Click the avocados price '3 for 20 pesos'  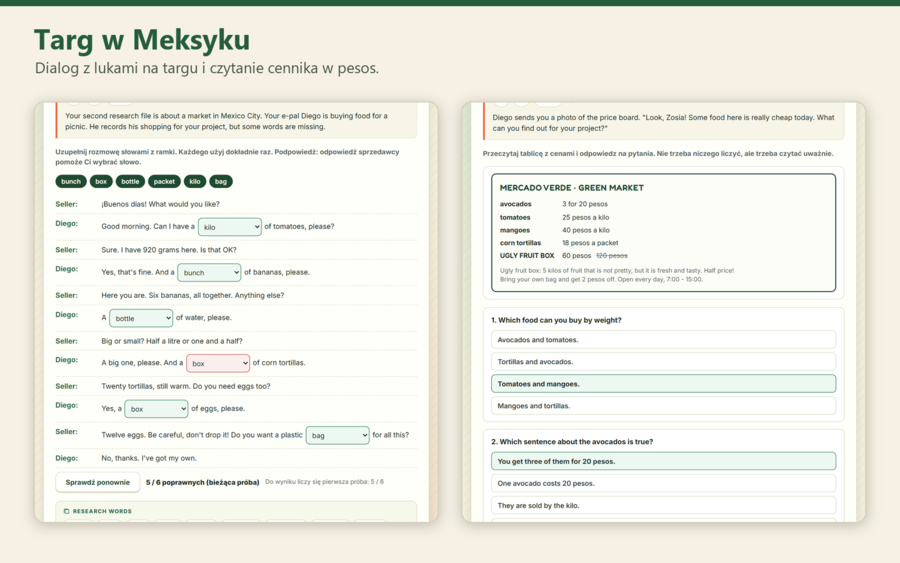point(585,204)
